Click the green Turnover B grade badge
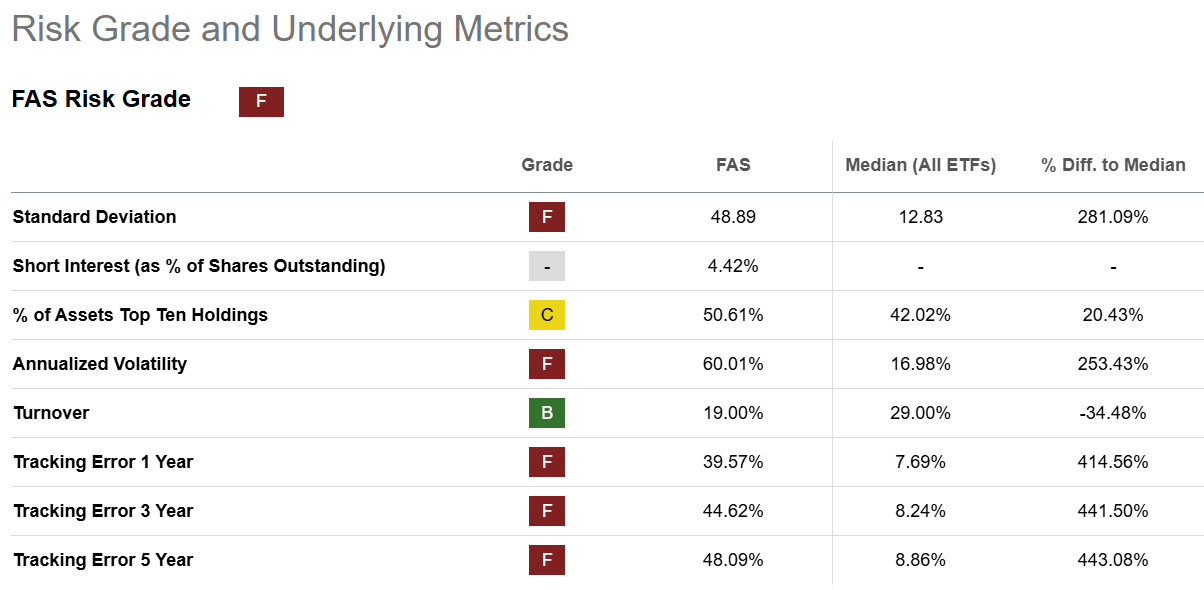 click(x=547, y=413)
